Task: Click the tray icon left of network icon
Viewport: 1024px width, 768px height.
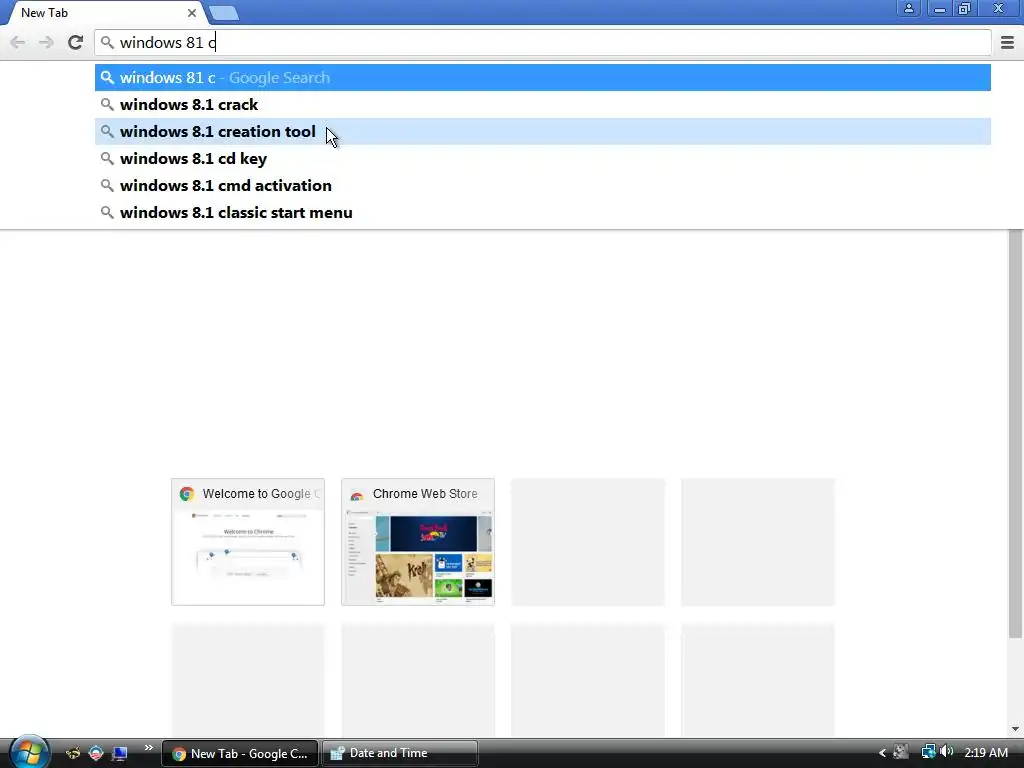Action: [x=901, y=752]
